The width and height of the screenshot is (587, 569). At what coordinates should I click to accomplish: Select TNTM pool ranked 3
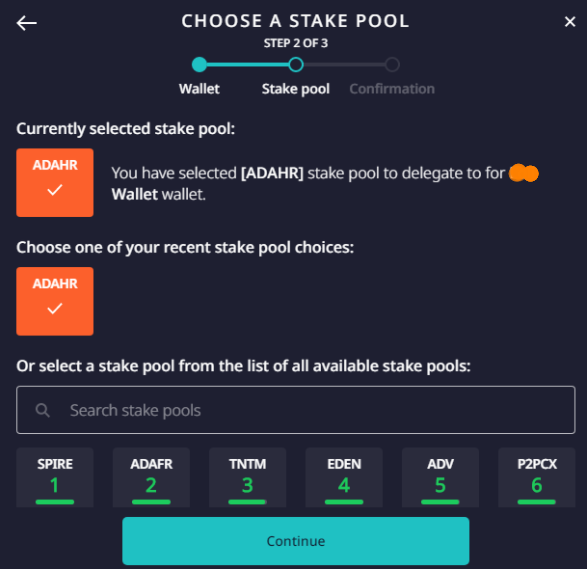[247, 477]
